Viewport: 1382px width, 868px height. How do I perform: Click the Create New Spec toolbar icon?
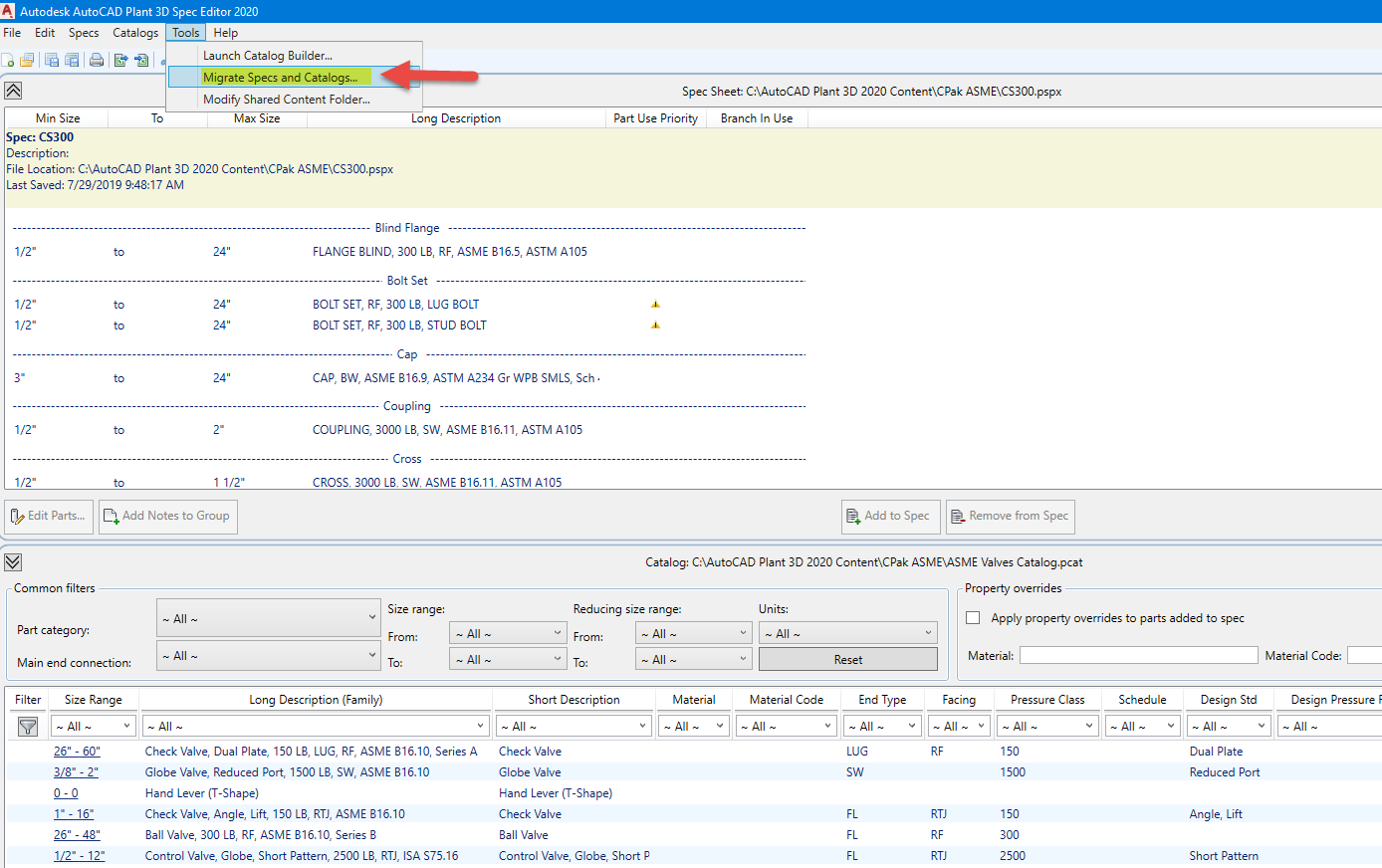click(x=7, y=61)
